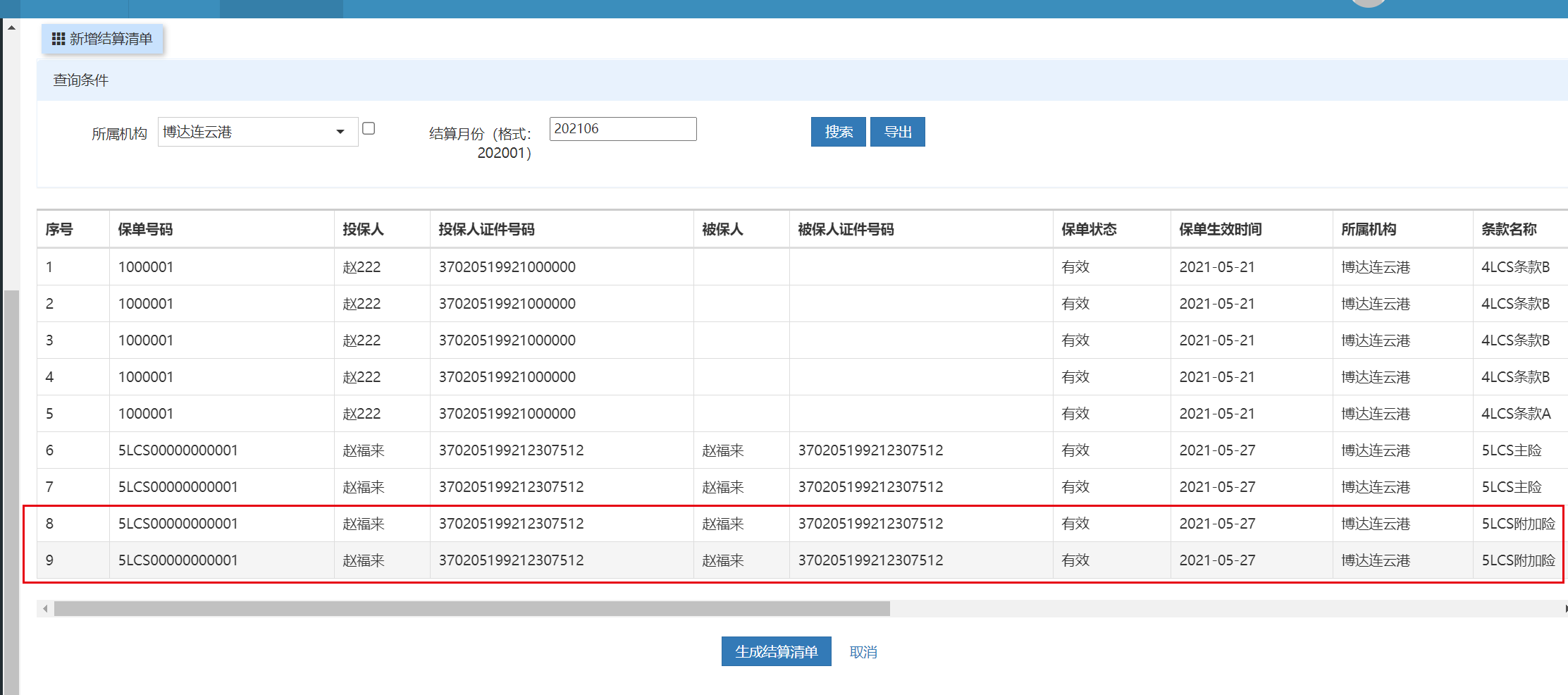Click 5LCS附加险 in row 8
Viewport: 1568px width, 695px height.
point(1519,524)
